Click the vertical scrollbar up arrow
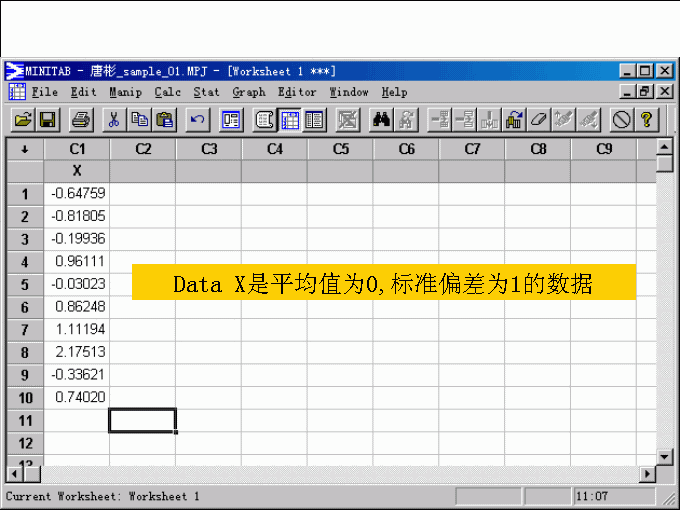The height and width of the screenshot is (510, 680). click(x=664, y=148)
